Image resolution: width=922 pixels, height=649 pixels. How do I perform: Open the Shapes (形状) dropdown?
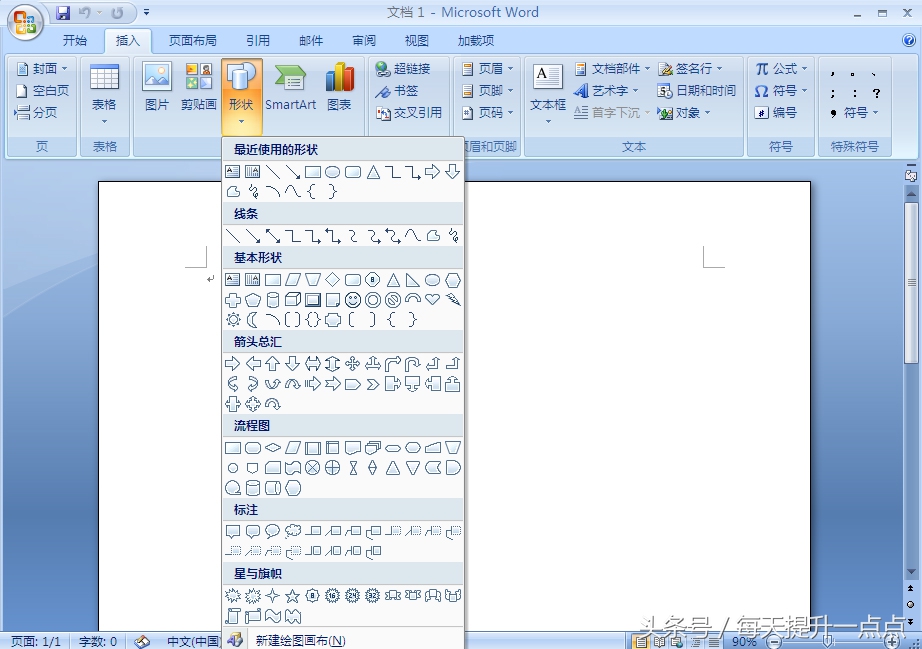point(242,97)
